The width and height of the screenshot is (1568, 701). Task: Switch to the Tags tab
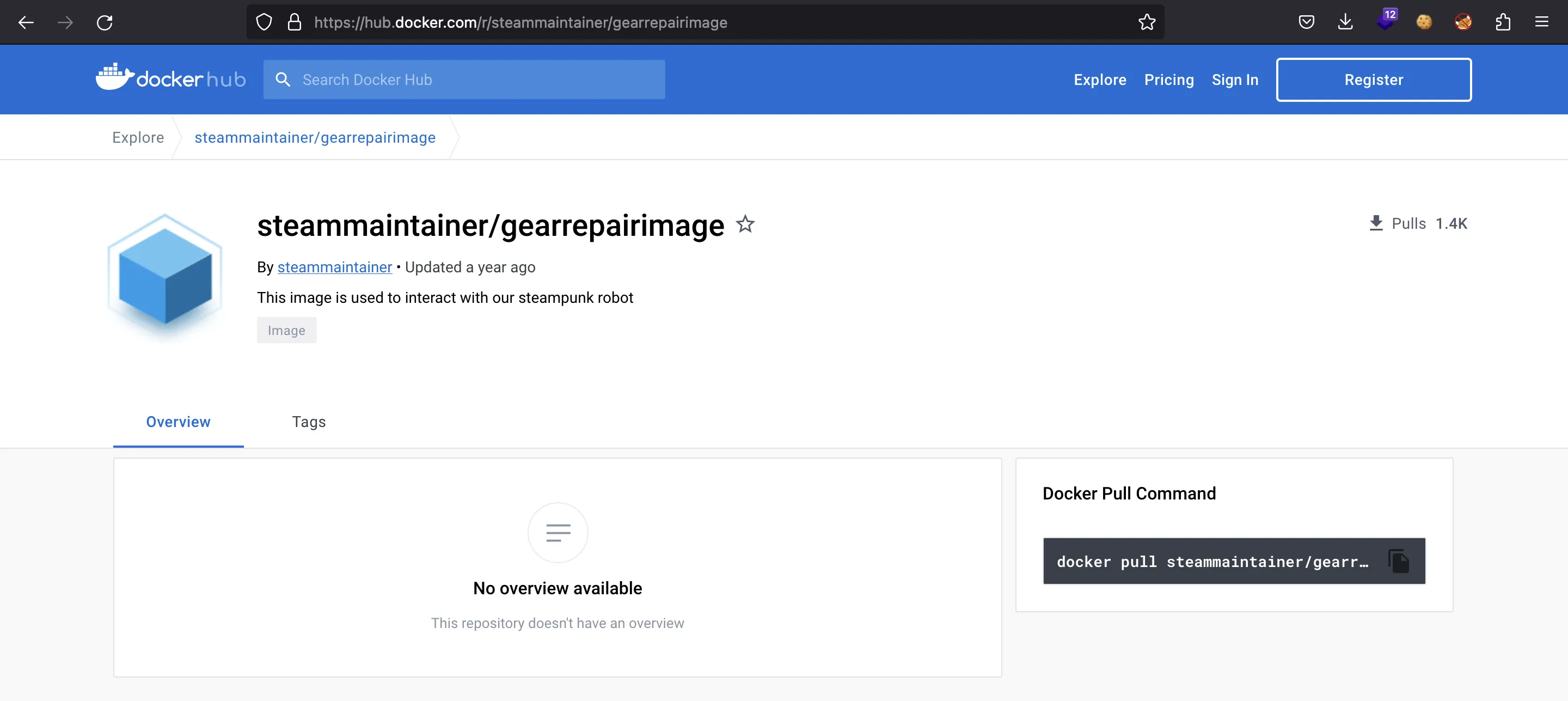(309, 421)
